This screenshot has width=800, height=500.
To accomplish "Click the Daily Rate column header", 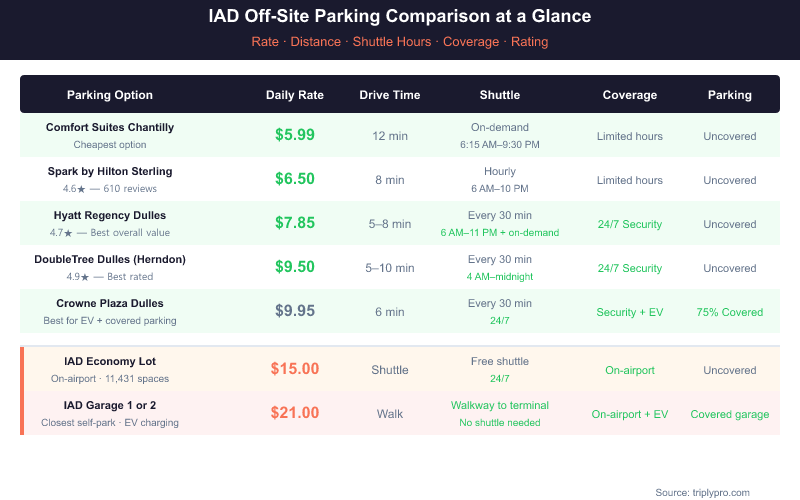I will point(295,95).
